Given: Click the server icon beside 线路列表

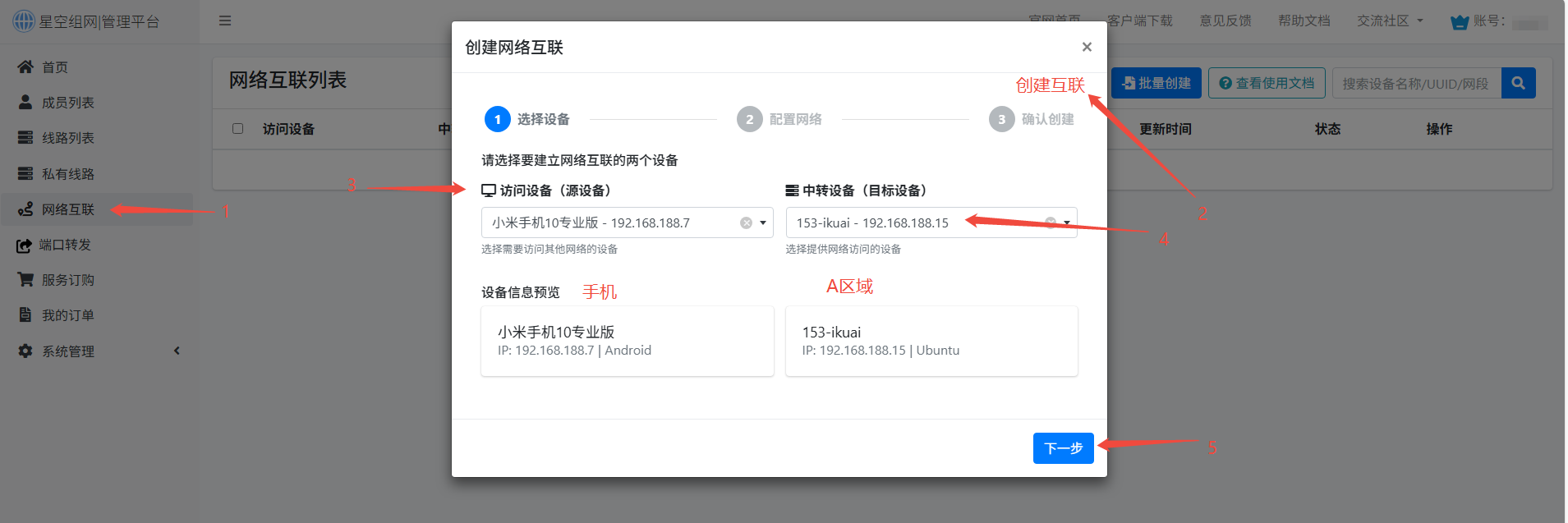Looking at the screenshot, I should (x=25, y=137).
